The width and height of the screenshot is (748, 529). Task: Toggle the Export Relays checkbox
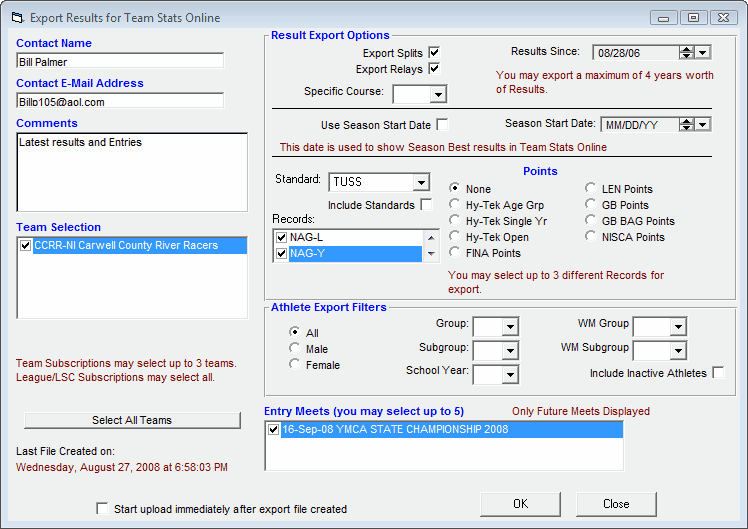coord(434,69)
